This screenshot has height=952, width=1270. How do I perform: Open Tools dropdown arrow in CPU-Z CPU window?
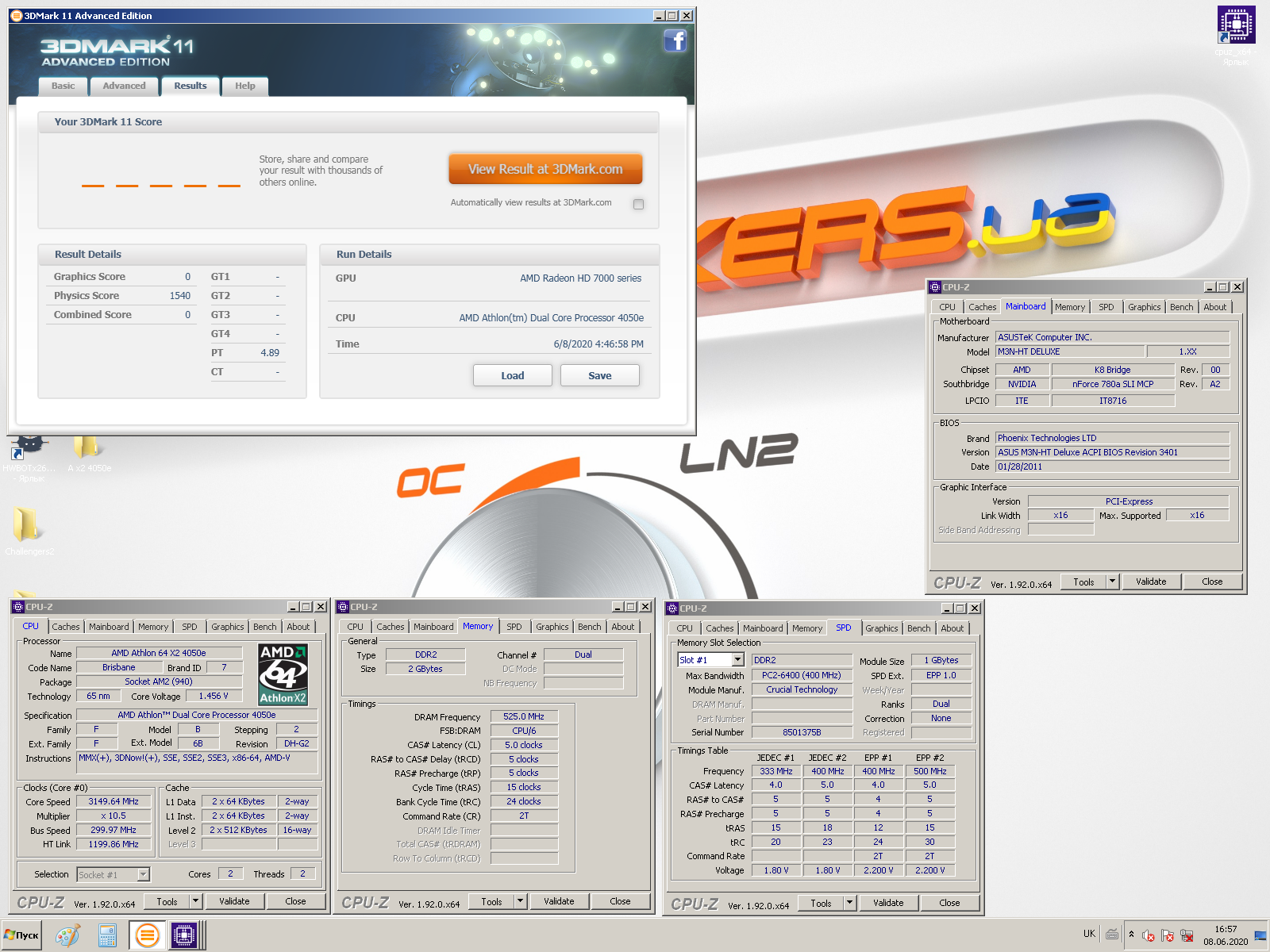tap(195, 901)
